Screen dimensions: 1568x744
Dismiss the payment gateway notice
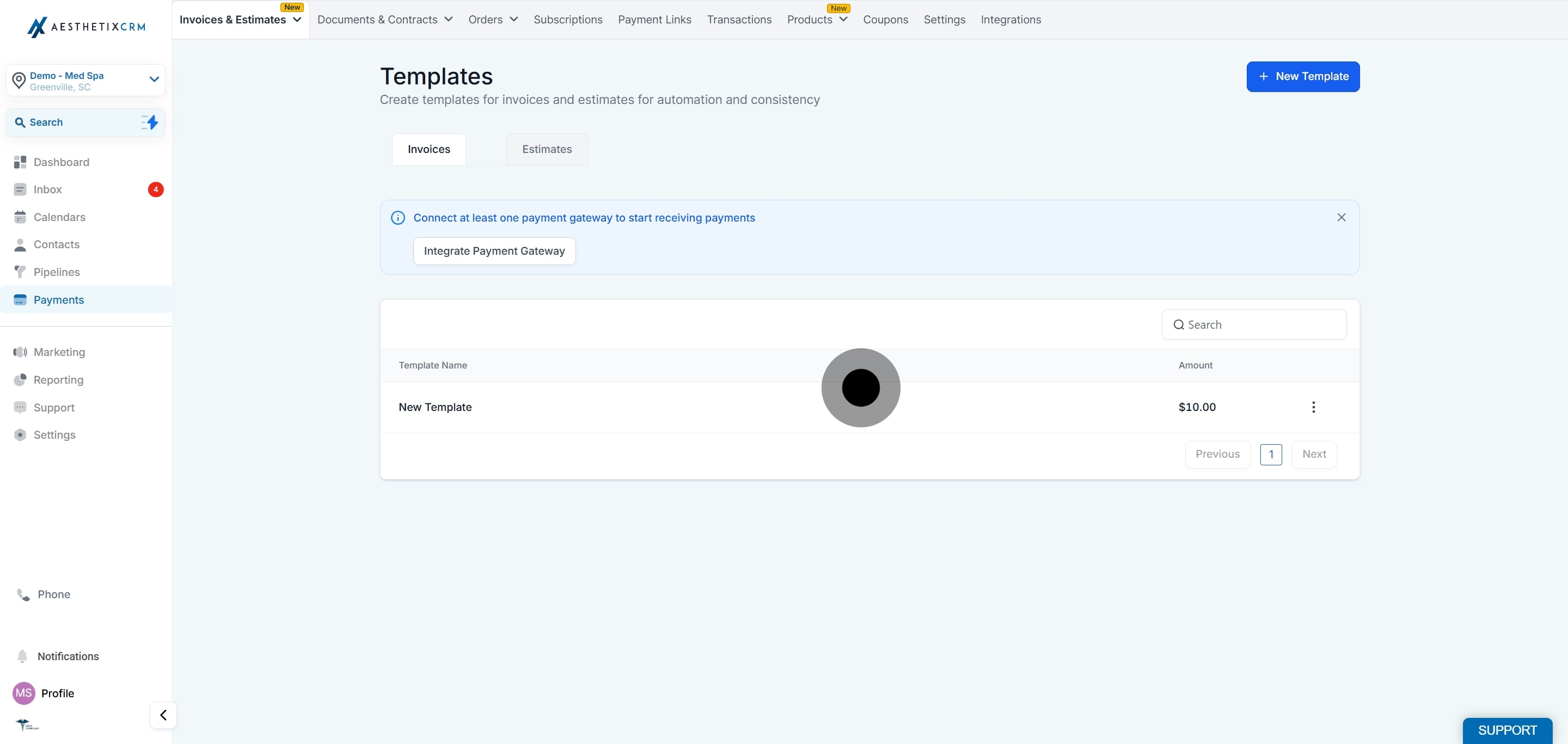[1341, 217]
